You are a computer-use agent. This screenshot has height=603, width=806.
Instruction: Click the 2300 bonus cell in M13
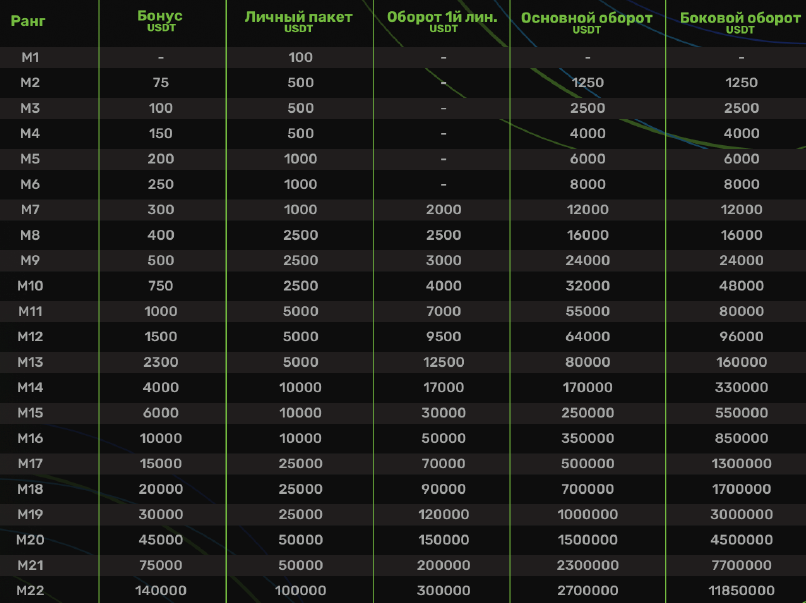(x=160, y=362)
